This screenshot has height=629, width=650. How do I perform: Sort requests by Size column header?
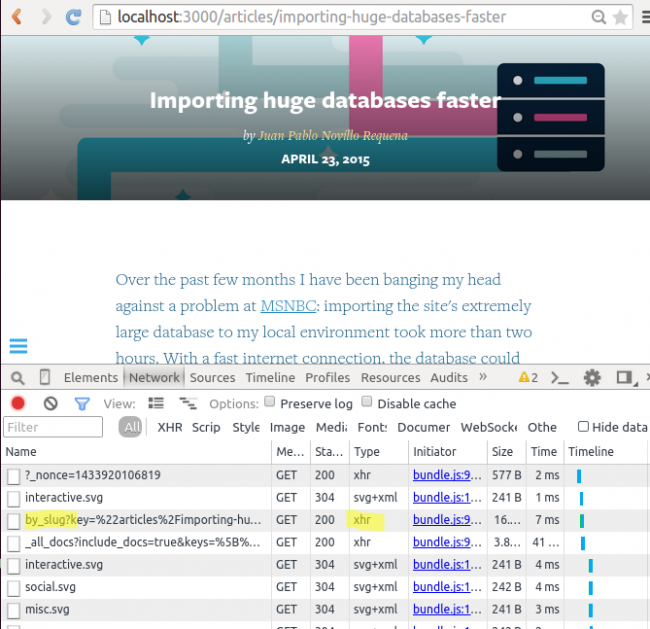click(502, 452)
